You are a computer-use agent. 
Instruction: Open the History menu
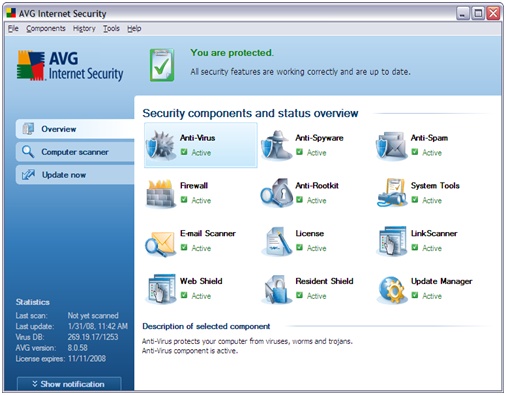[84, 29]
